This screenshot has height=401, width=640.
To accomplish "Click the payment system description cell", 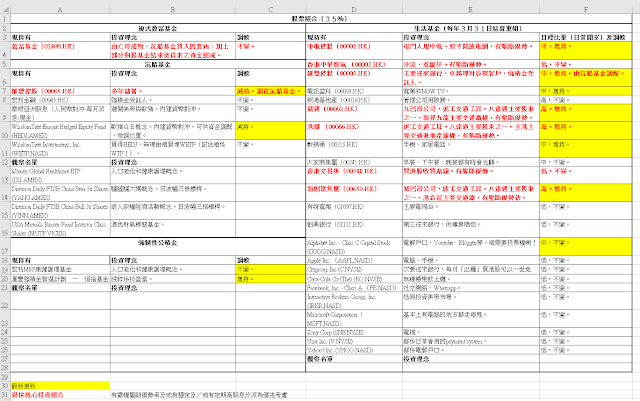I will pyautogui.click(x=471, y=341).
